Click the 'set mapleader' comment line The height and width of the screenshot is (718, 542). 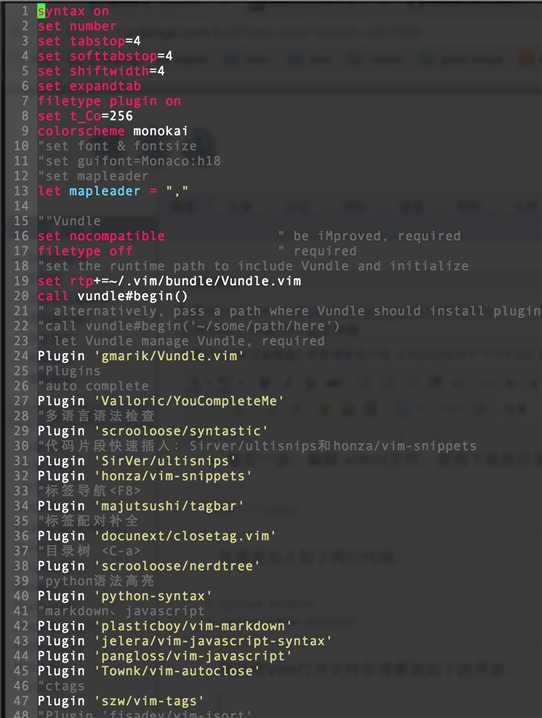click(94, 176)
